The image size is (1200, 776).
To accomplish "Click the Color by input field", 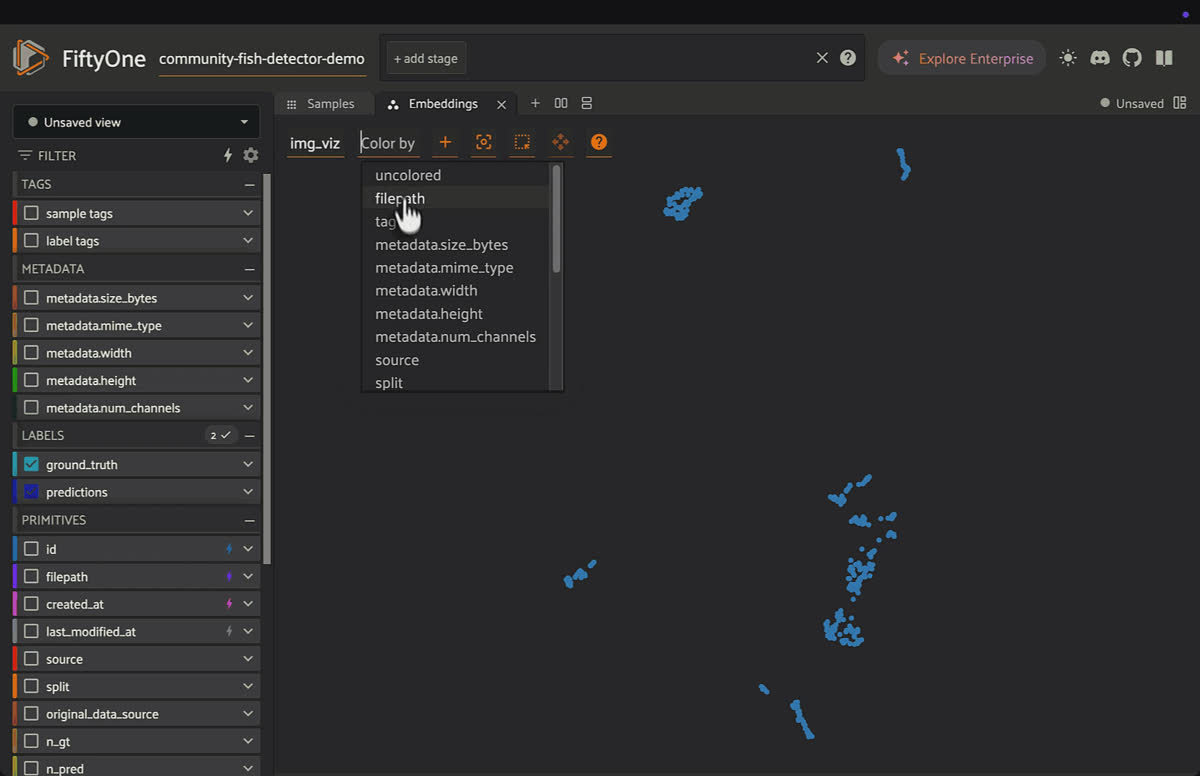I will (389, 143).
